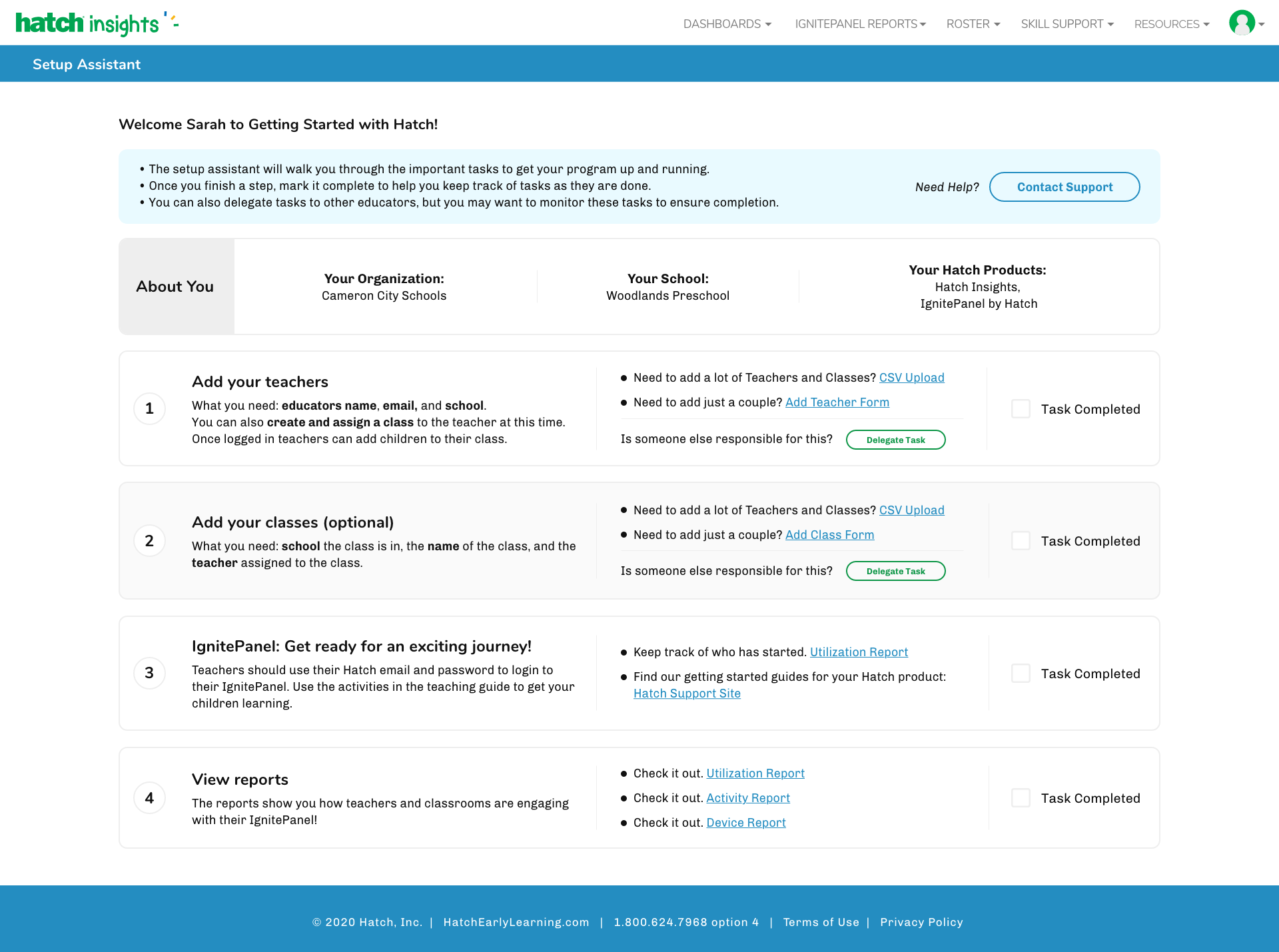Open CSV Upload link in teachers step
This screenshot has height=952, width=1279.
tap(912, 378)
